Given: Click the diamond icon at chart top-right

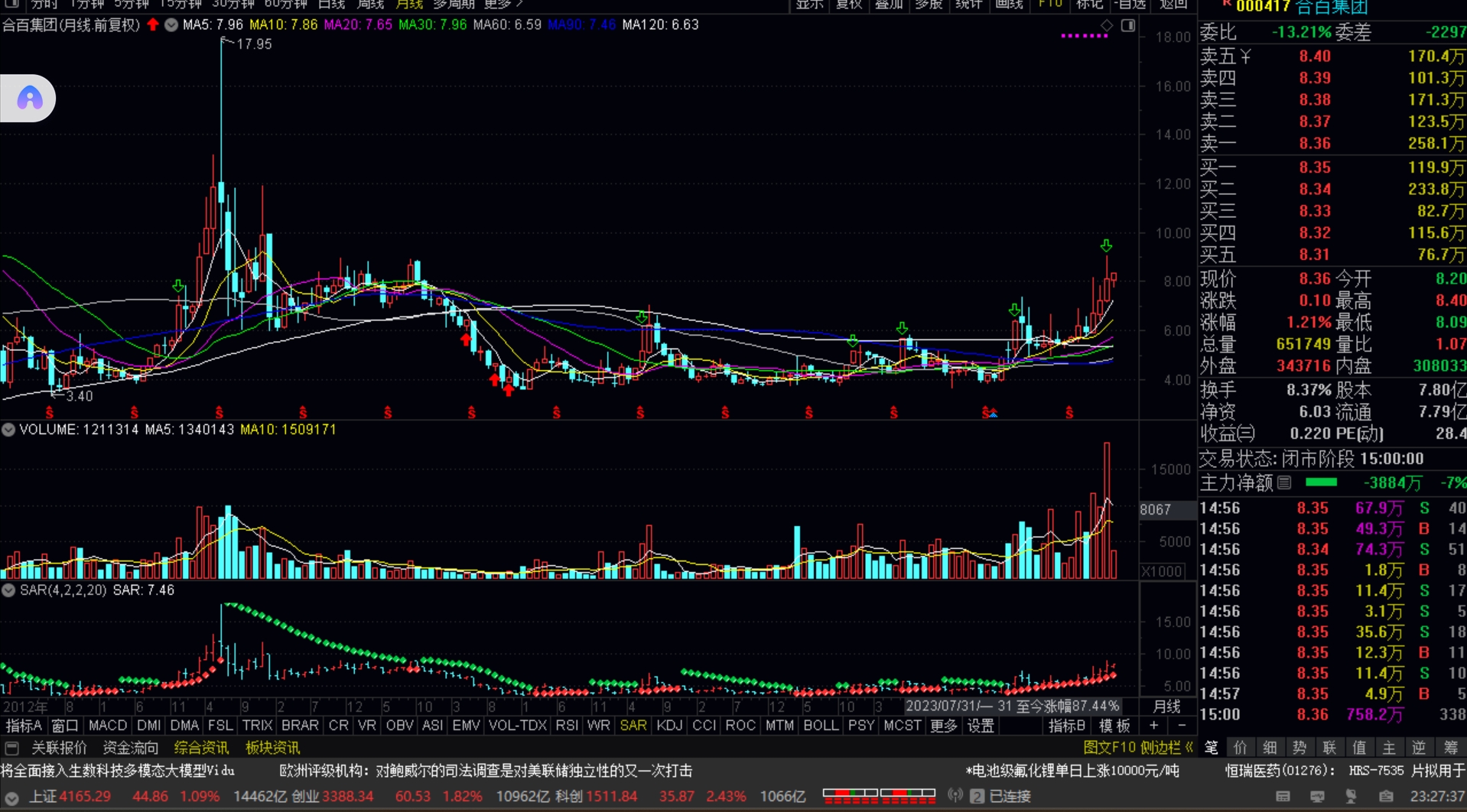Looking at the screenshot, I should click(x=1107, y=26).
